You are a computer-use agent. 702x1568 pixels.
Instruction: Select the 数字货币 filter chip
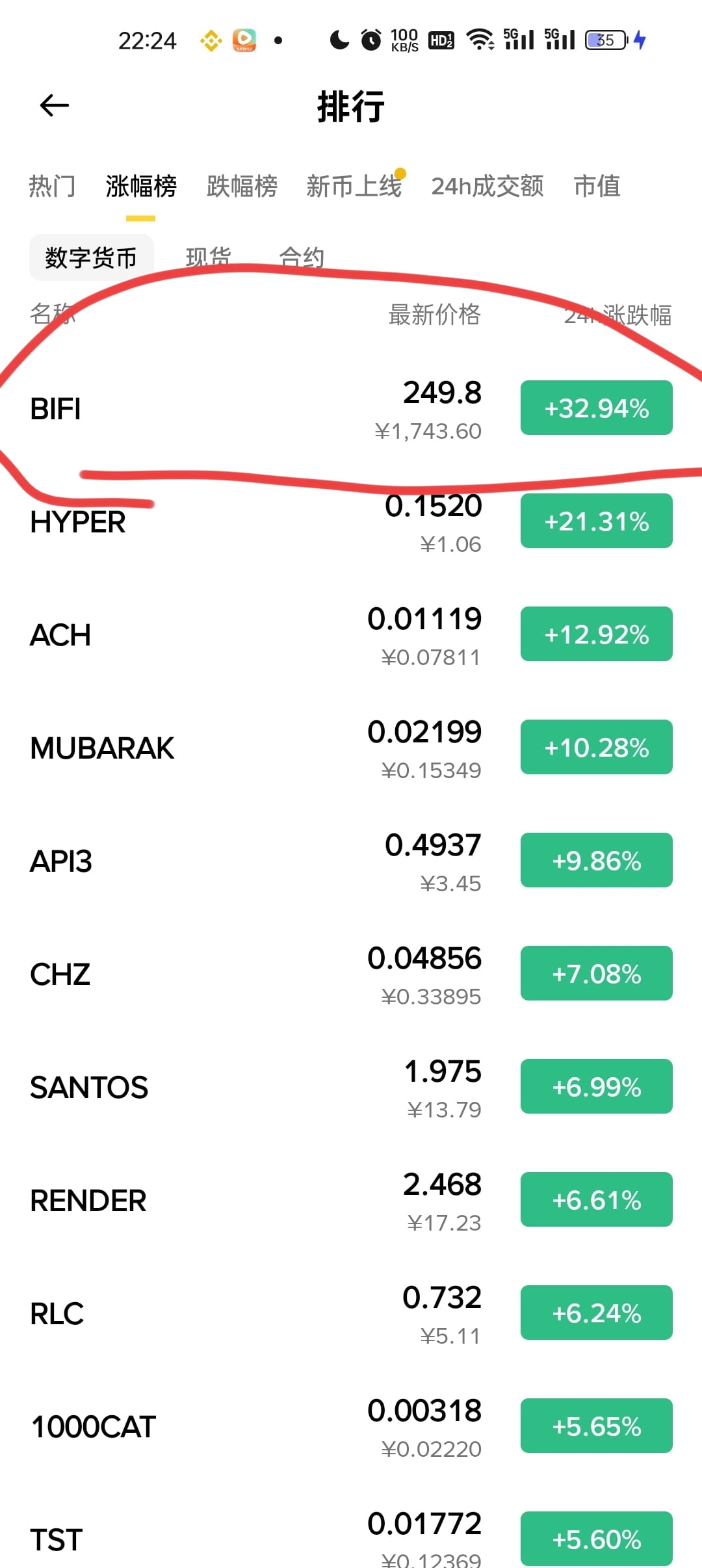91,257
